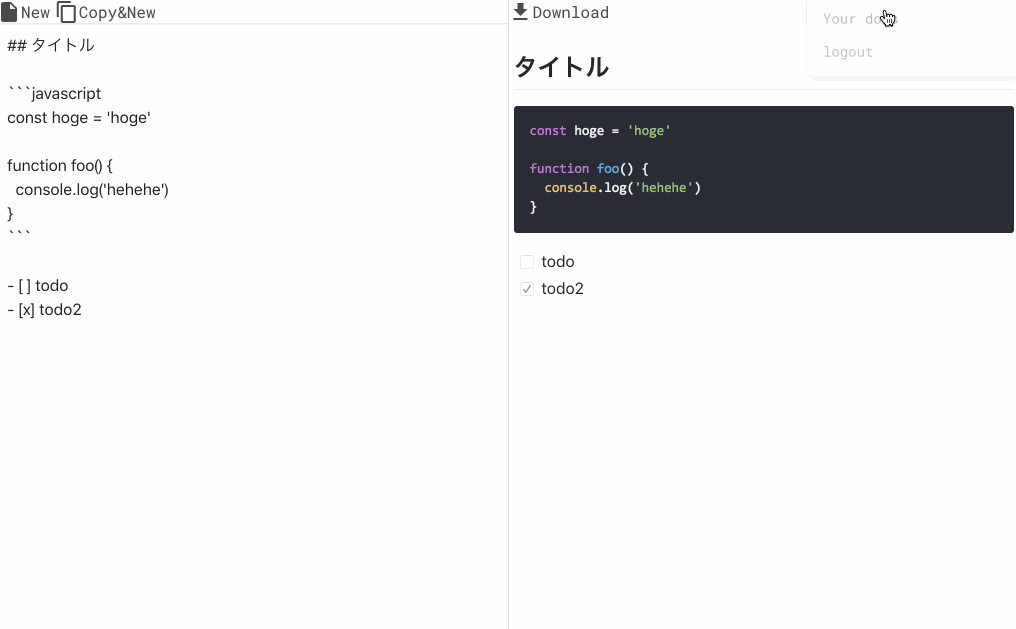
Task: Open Your docs menu entry
Action: click(x=860, y=19)
